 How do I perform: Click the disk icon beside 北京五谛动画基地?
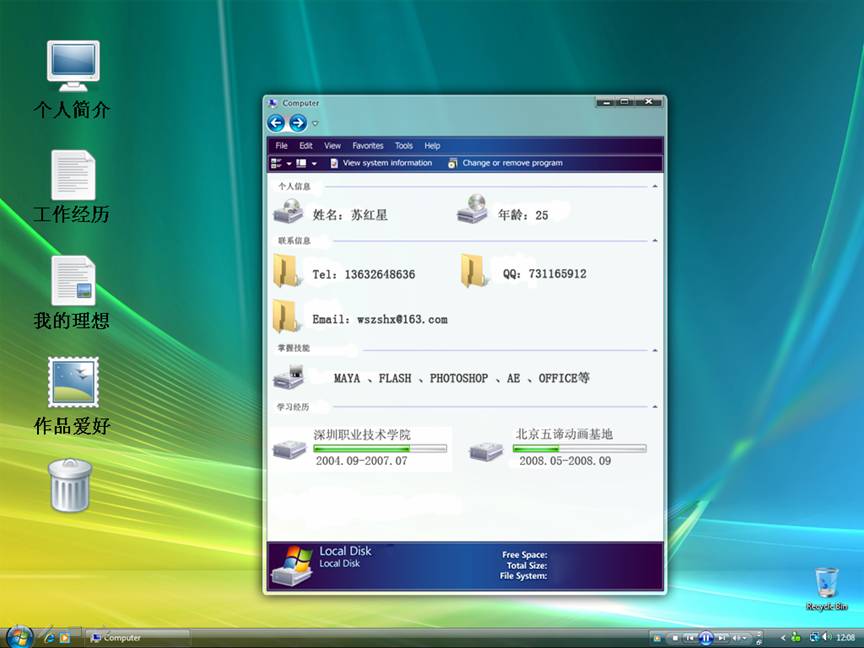coord(486,450)
